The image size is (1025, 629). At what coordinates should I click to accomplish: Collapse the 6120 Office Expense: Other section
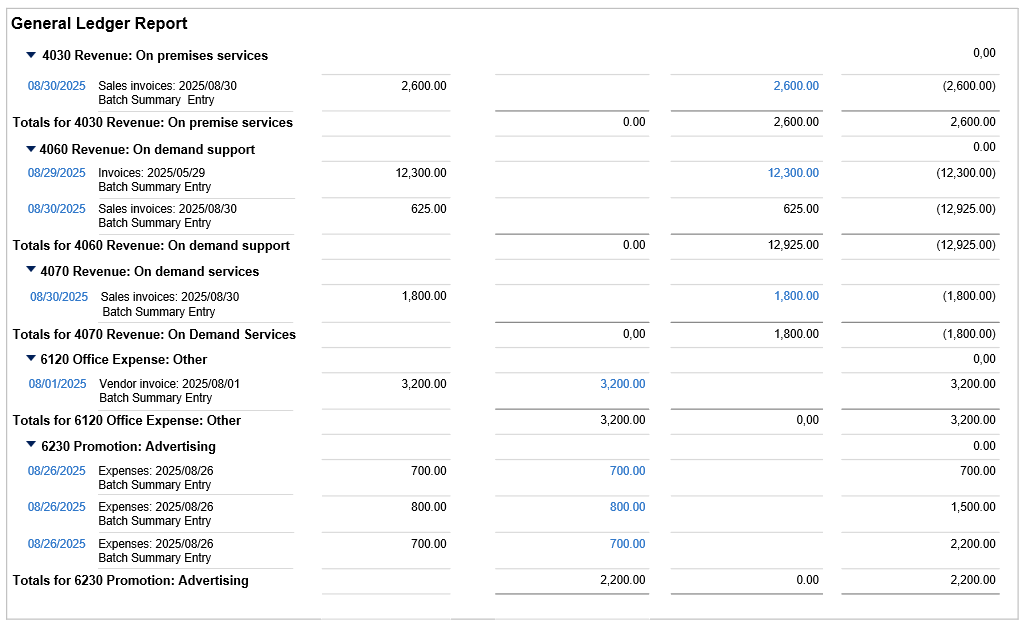[30, 359]
